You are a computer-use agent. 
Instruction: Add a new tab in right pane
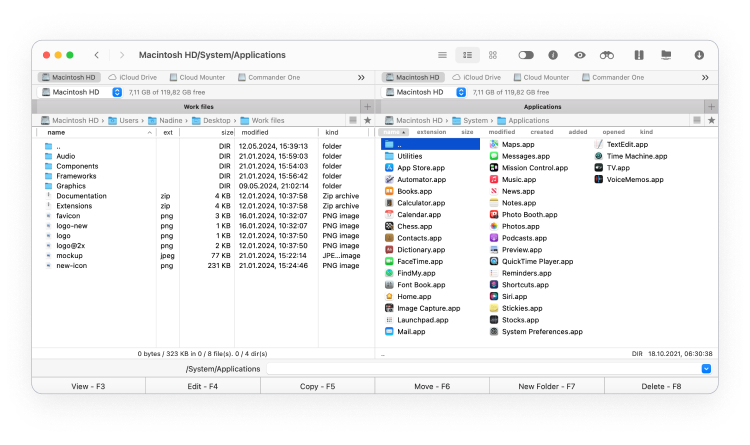click(x=711, y=106)
